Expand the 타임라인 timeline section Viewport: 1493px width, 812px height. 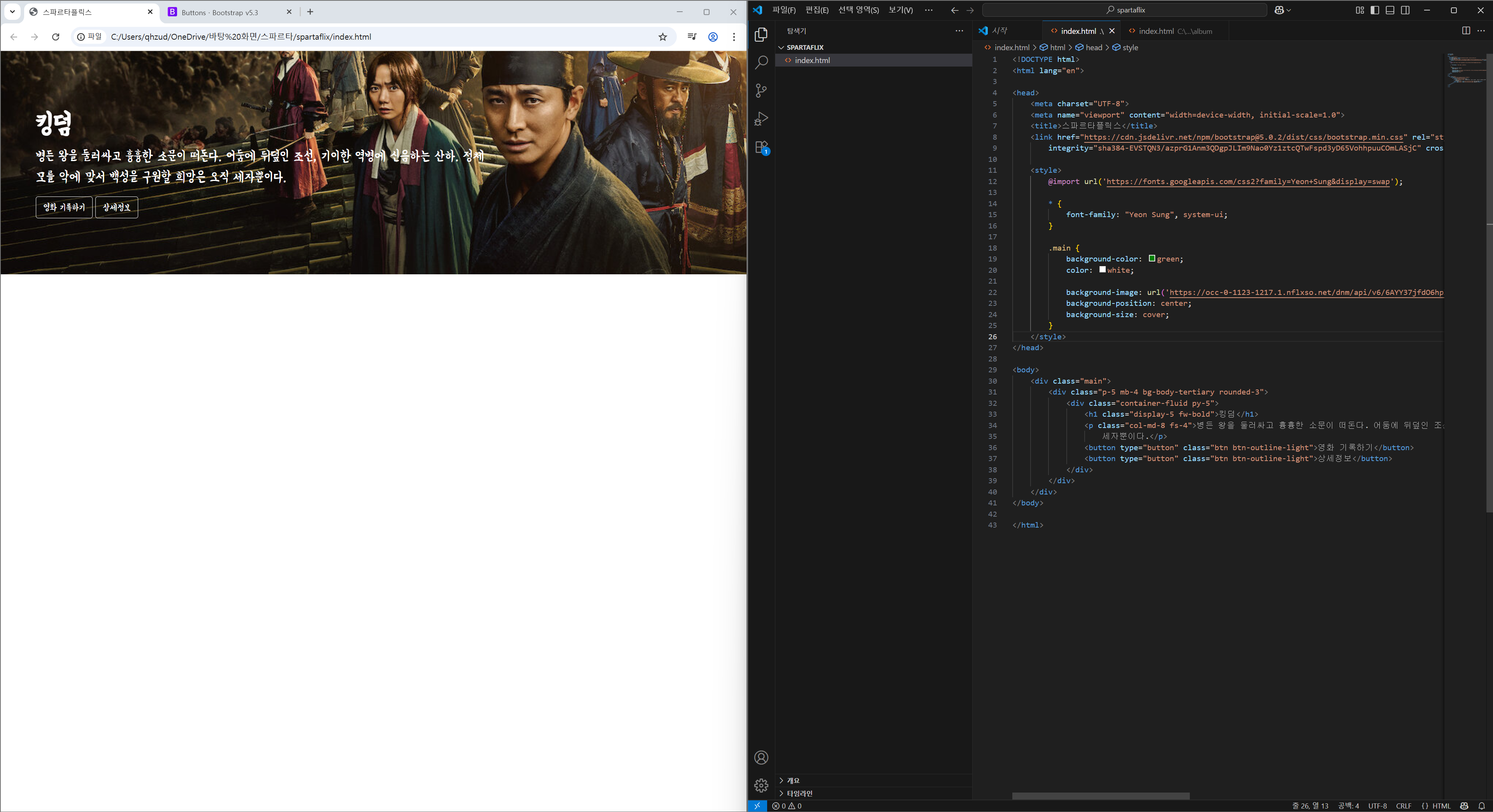point(874,793)
